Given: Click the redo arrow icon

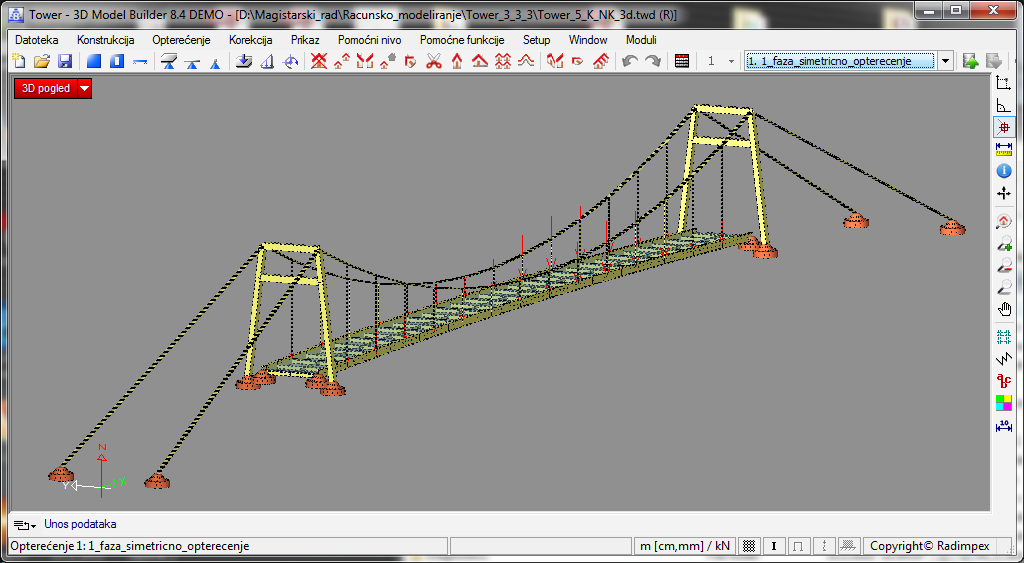Looking at the screenshot, I should [652, 61].
